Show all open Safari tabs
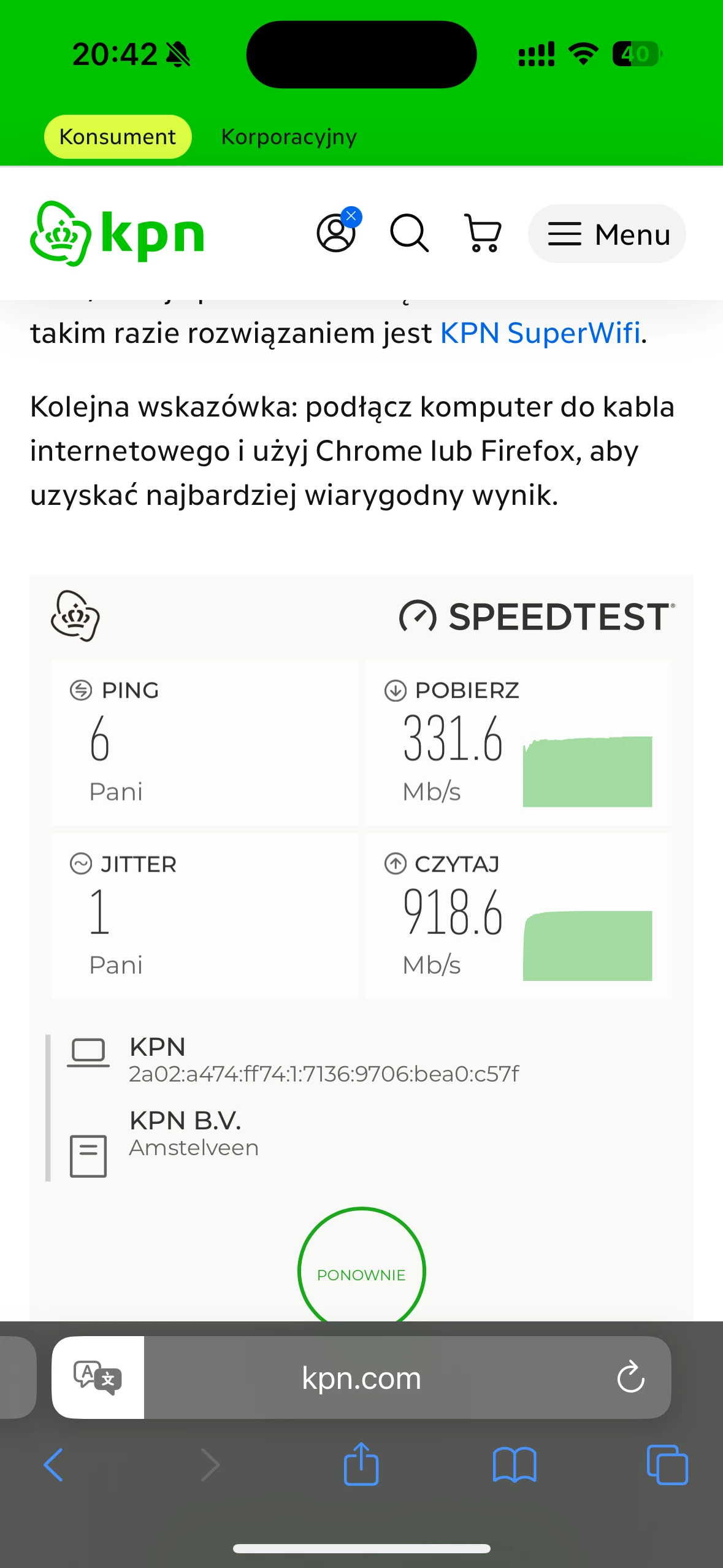The height and width of the screenshot is (1568, 723). [667, 1465]
